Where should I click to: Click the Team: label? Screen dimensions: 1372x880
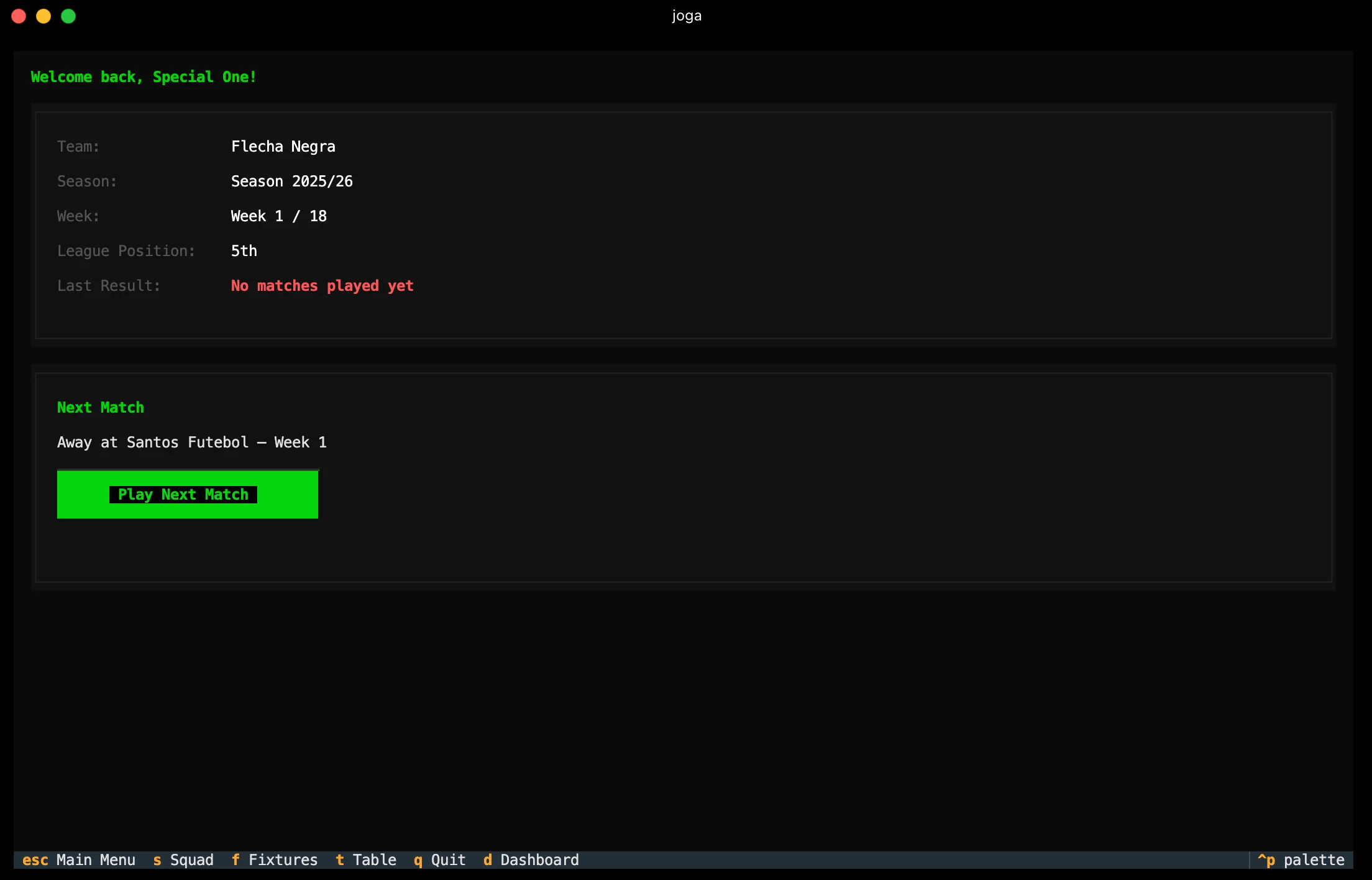(x=78, y=147)
